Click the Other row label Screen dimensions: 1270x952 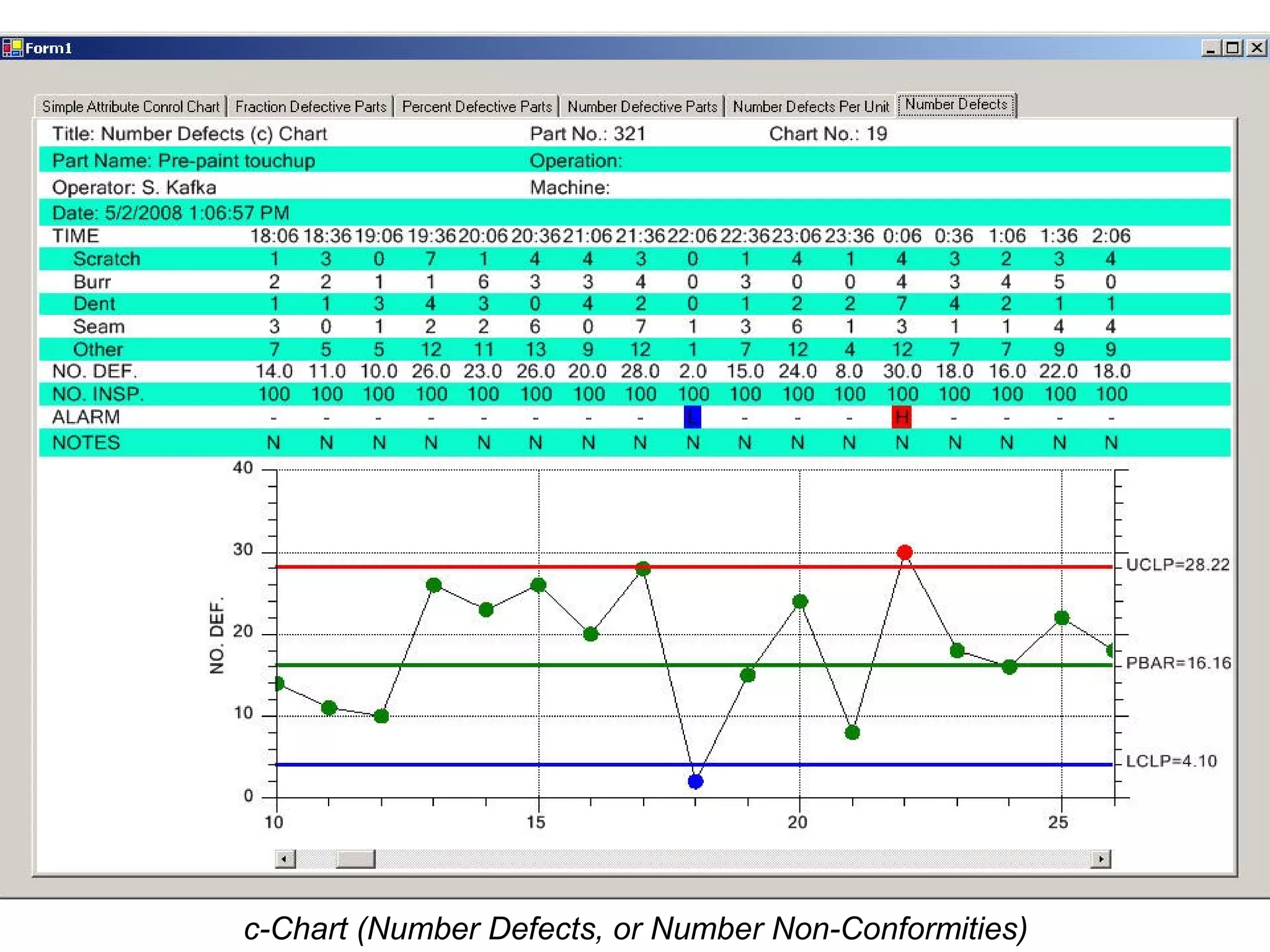pyautogui.click(x=98, y=350)
